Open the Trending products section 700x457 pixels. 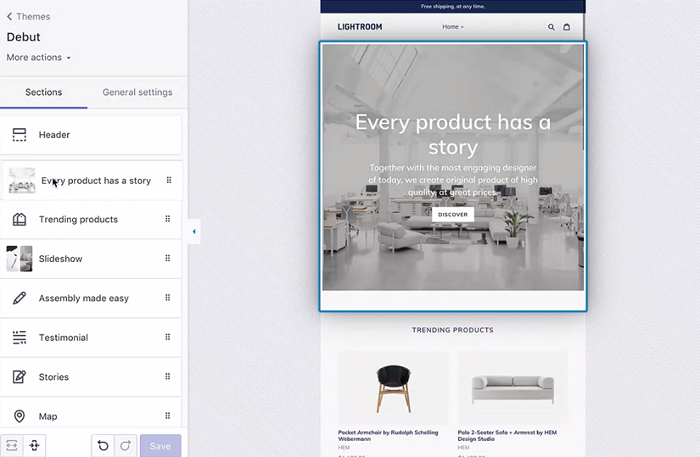(x=91, y=220)
